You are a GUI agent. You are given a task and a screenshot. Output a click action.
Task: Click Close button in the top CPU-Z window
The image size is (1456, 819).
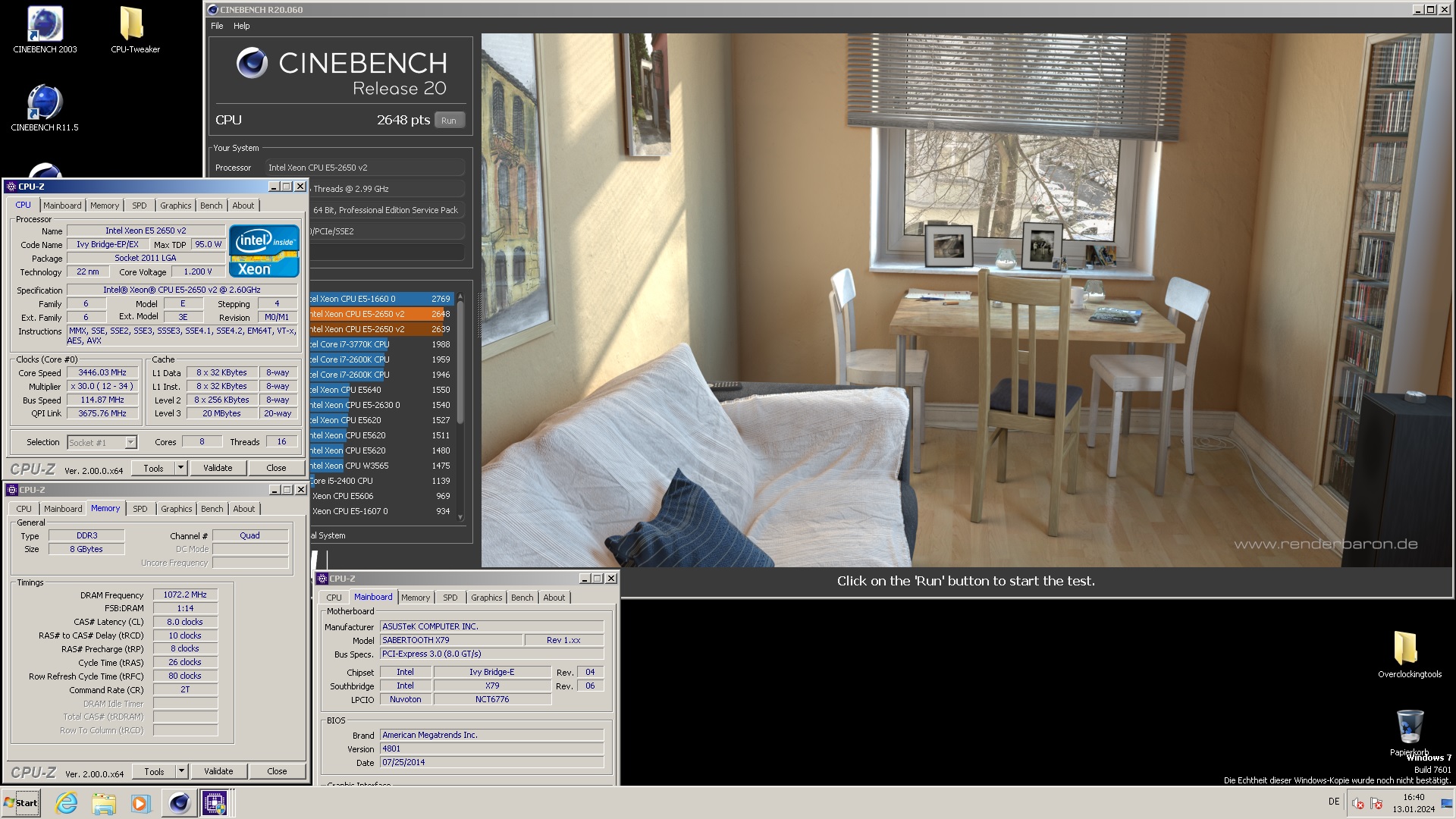(x=276, y=468)
